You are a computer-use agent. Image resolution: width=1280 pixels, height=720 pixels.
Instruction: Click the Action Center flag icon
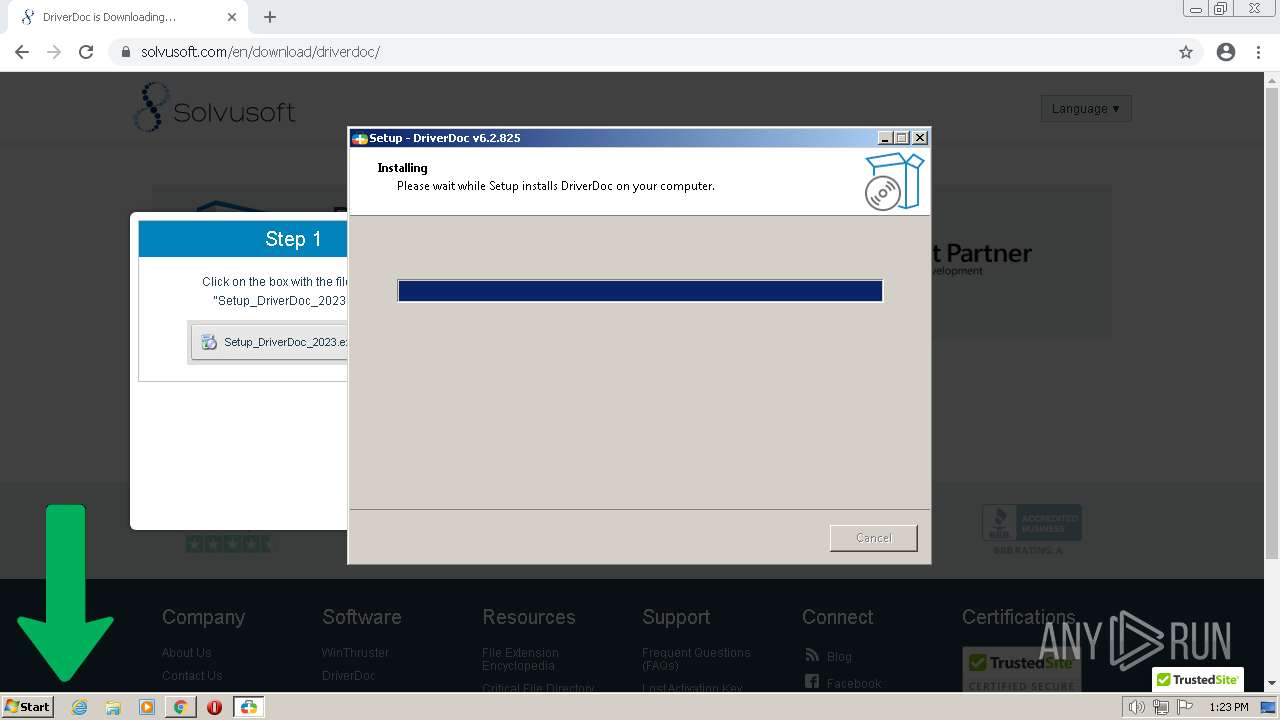coord(1185,707)
